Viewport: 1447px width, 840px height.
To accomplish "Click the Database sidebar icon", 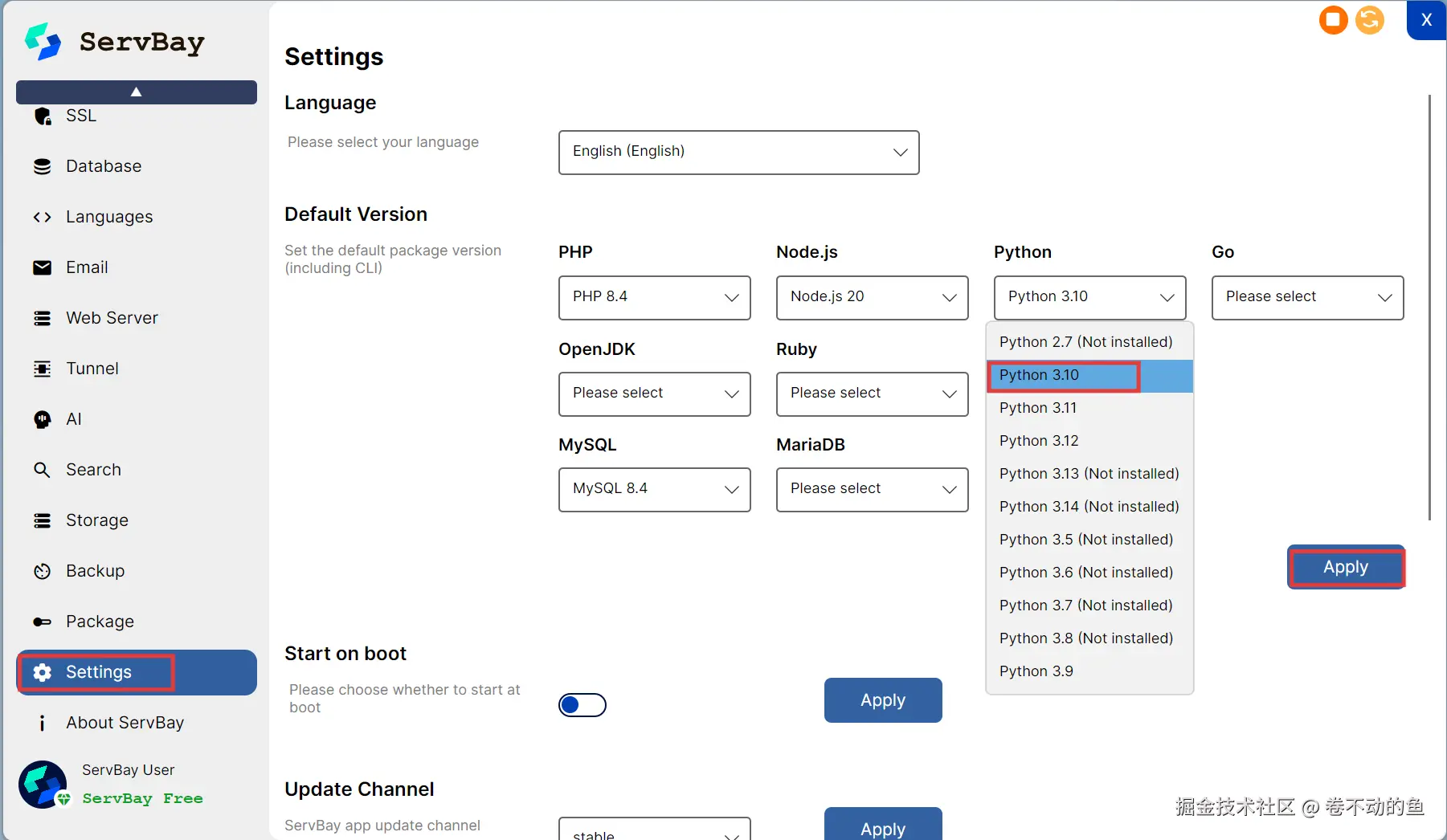I will coord(43,166).
